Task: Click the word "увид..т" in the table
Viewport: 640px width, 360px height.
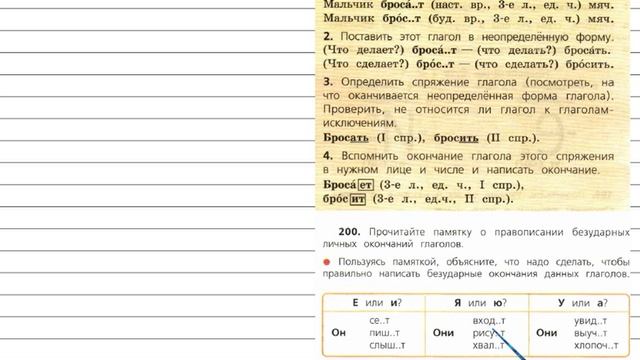Action: click(590, 320)
